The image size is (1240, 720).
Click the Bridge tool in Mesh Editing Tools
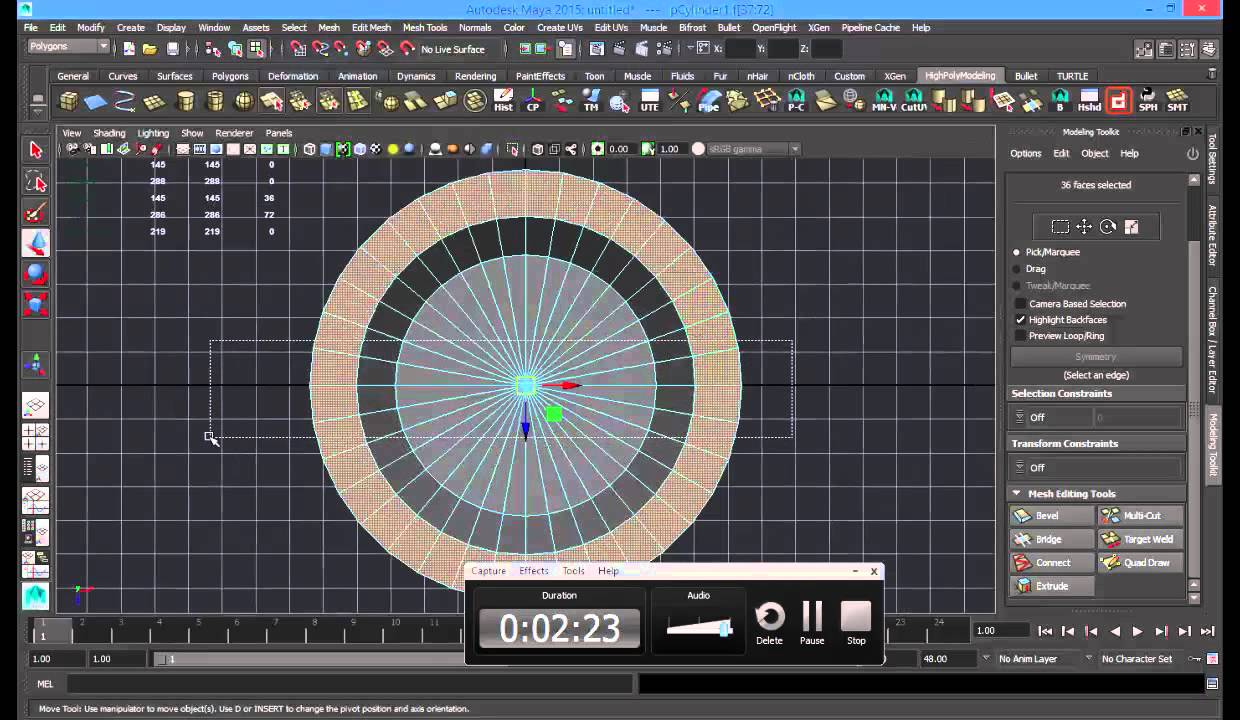click(1052, 539)
